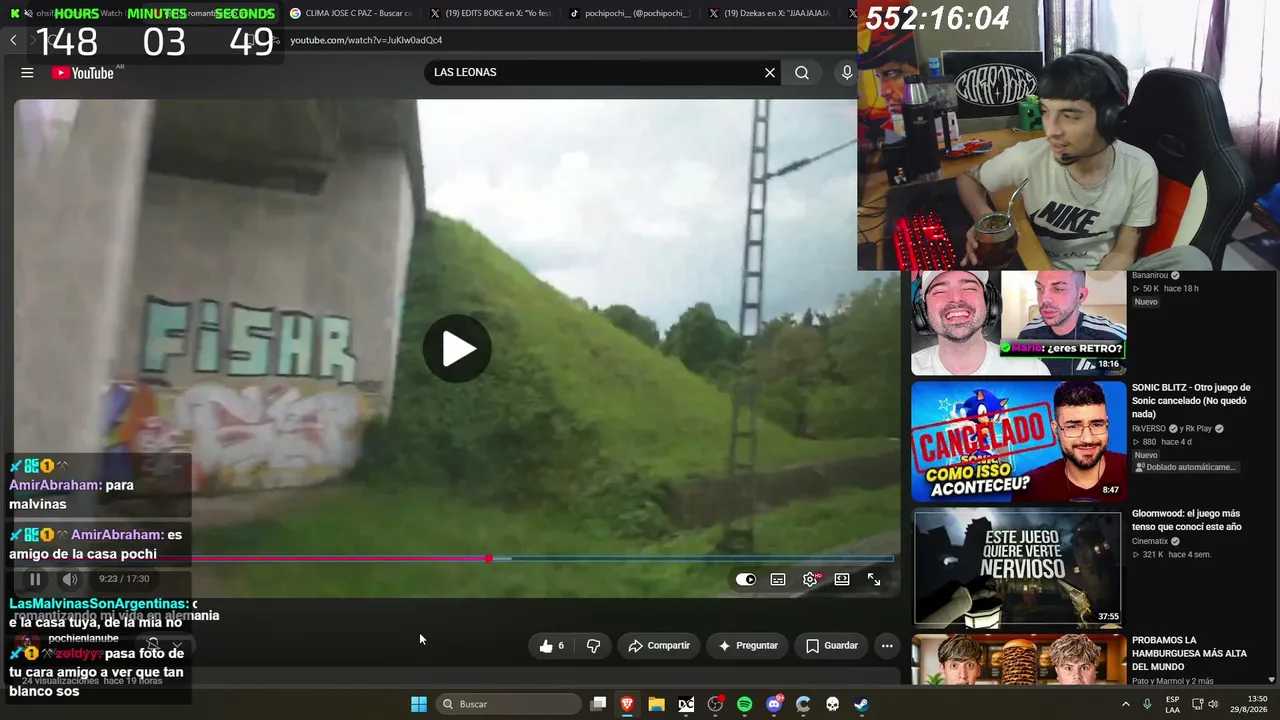Open Gloomwood video title link
This screenshot has height=720, width=1280.
pyautogui.click(x=1186, y=520)
